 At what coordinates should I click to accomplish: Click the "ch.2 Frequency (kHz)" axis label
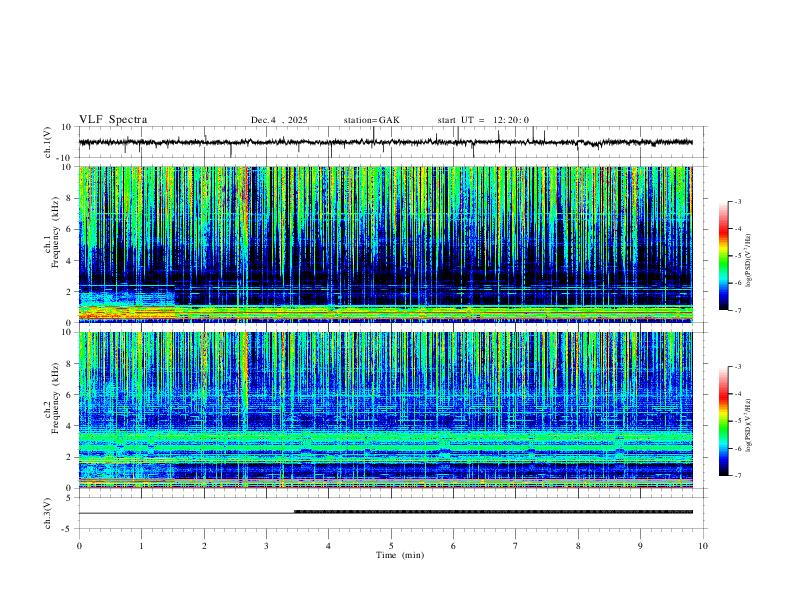pos(52,398)
